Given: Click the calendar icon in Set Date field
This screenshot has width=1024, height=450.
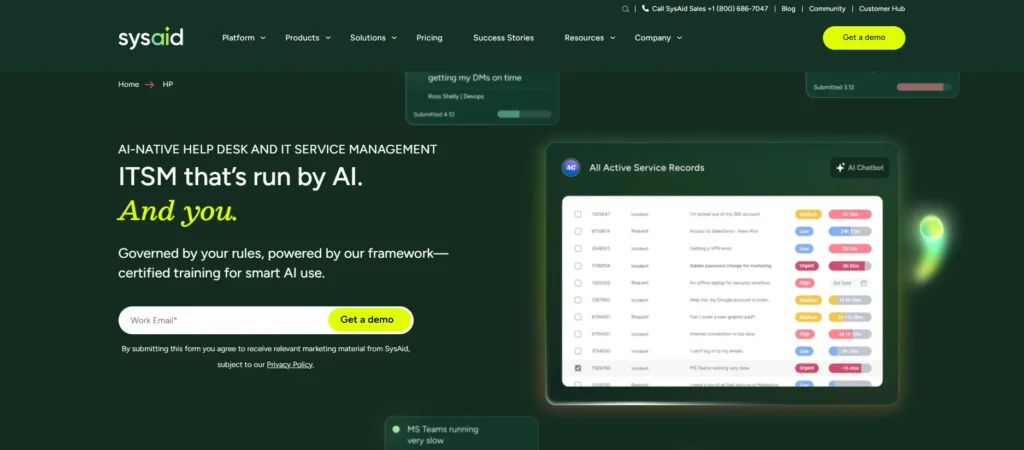Looking at the screenshot, I should (863, 283).
